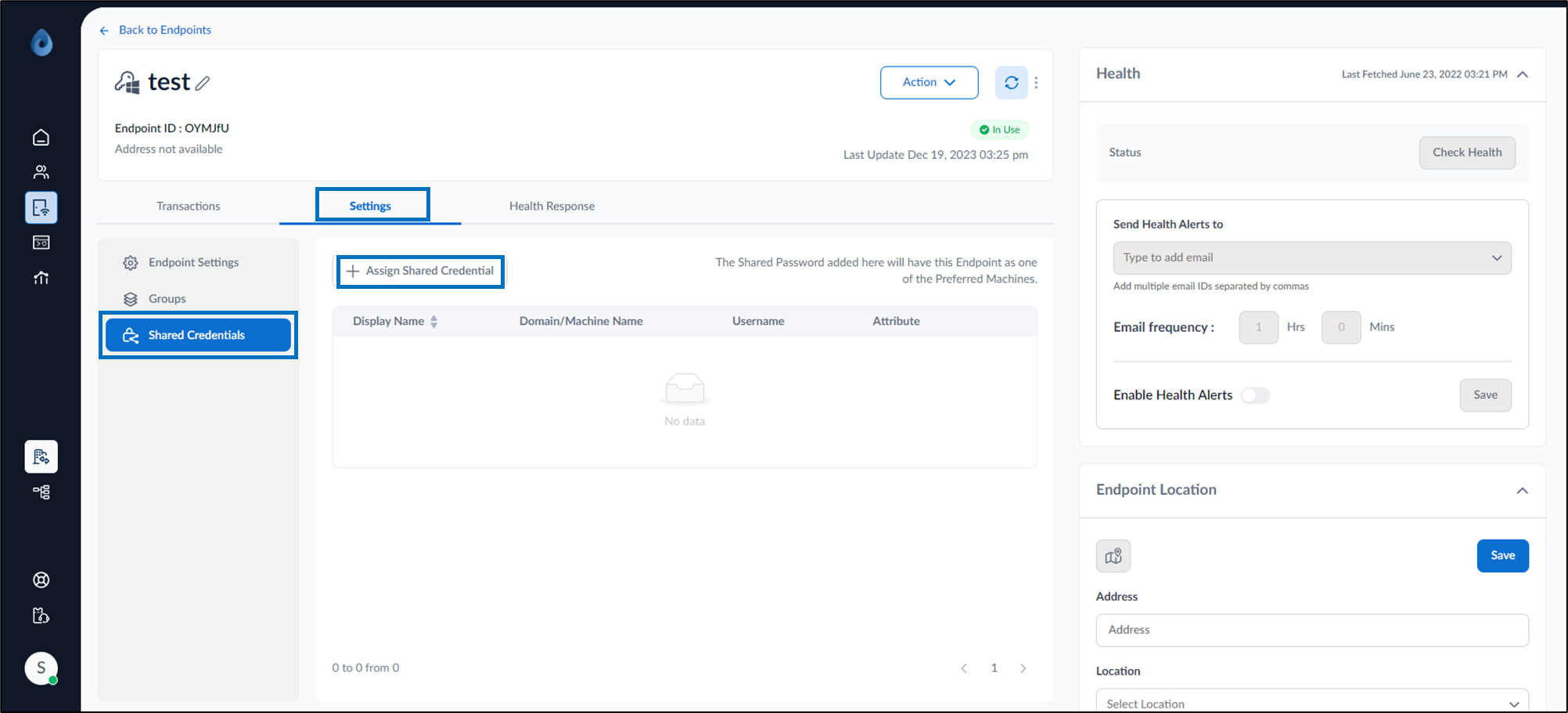Go to the next page arrow
The width and height of the screenshot is (1568, 713).
click(x=1023, y=668)
